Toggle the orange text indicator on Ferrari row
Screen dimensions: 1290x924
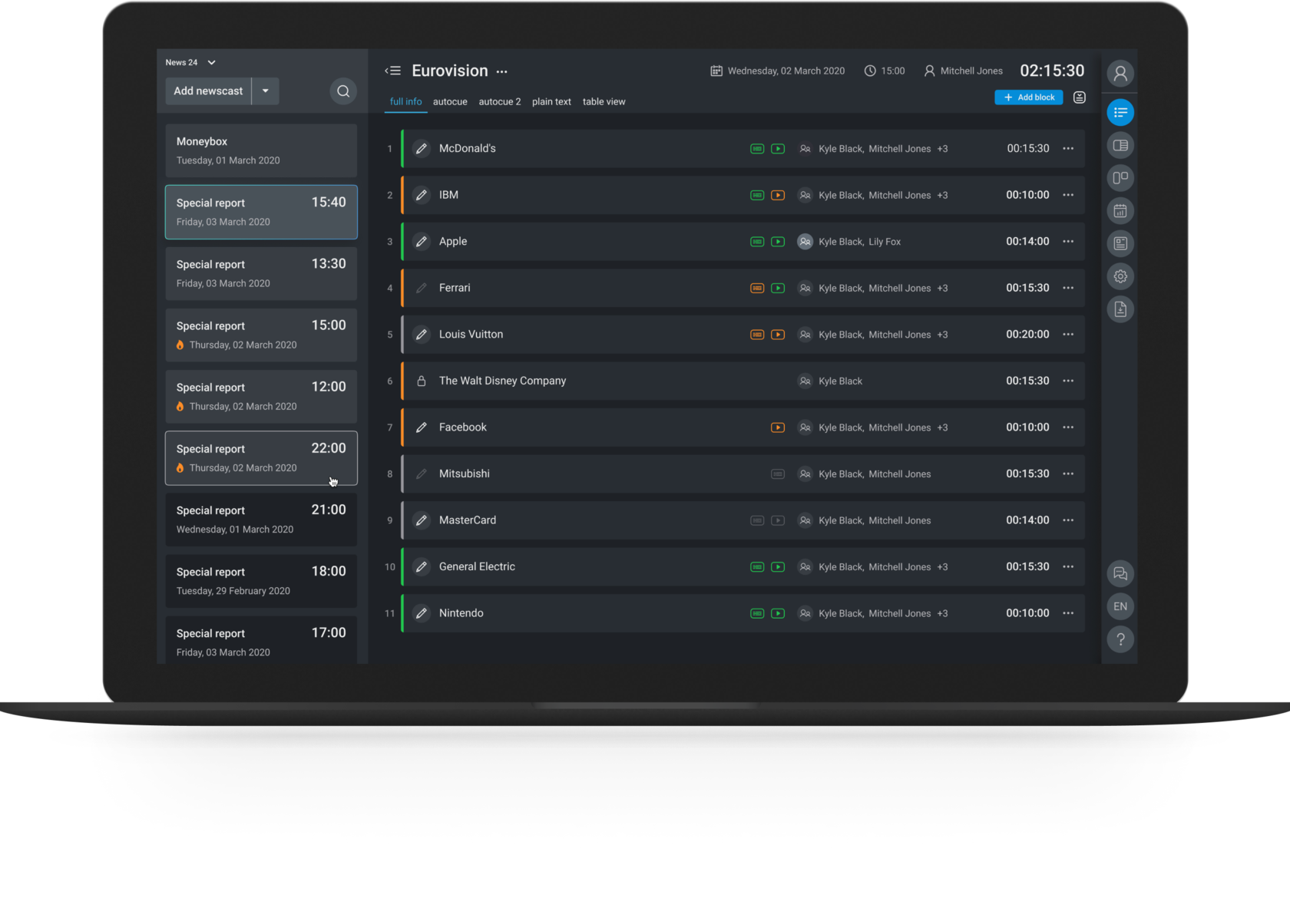757,289
